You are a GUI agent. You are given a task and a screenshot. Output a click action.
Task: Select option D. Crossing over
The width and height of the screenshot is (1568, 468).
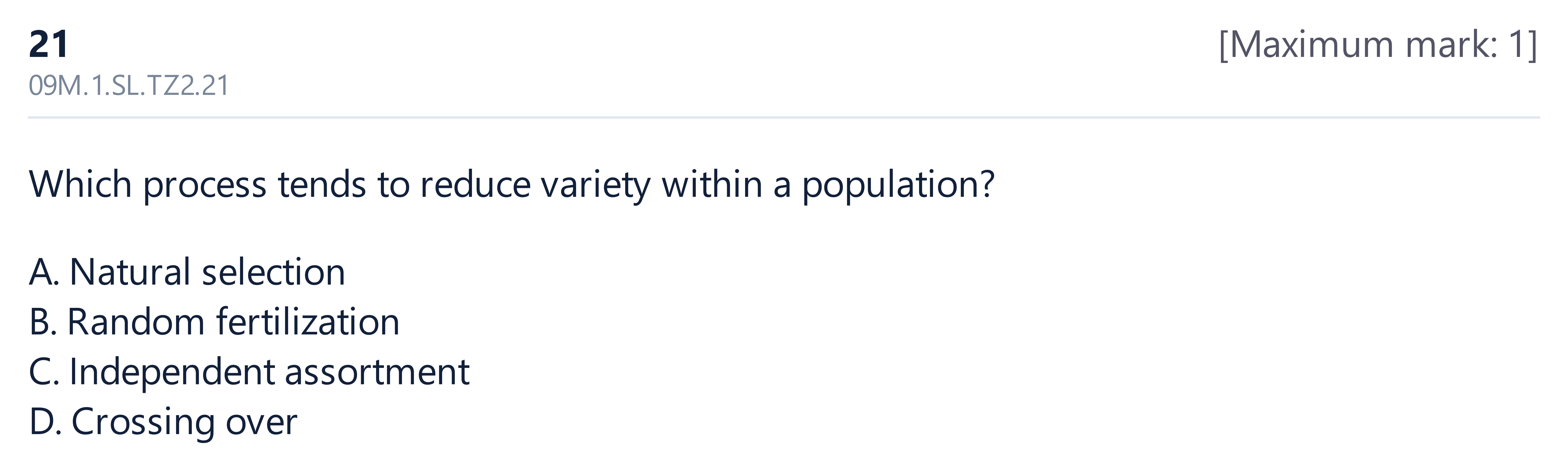(163, 422)
